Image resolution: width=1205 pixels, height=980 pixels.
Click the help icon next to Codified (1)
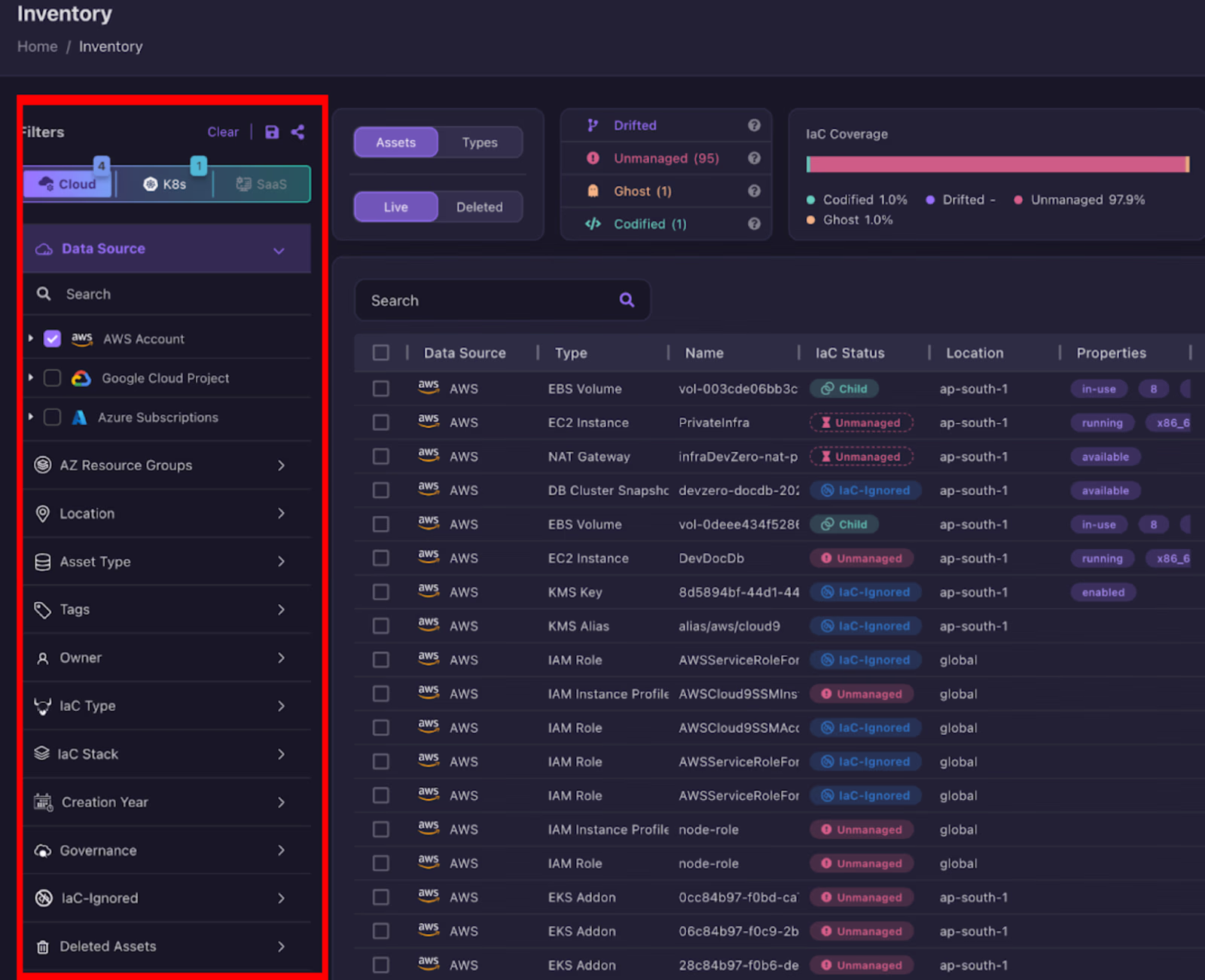pos(754,224)
